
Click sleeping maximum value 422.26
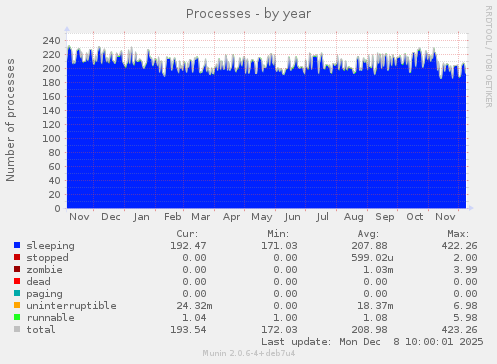click(460, 246)
